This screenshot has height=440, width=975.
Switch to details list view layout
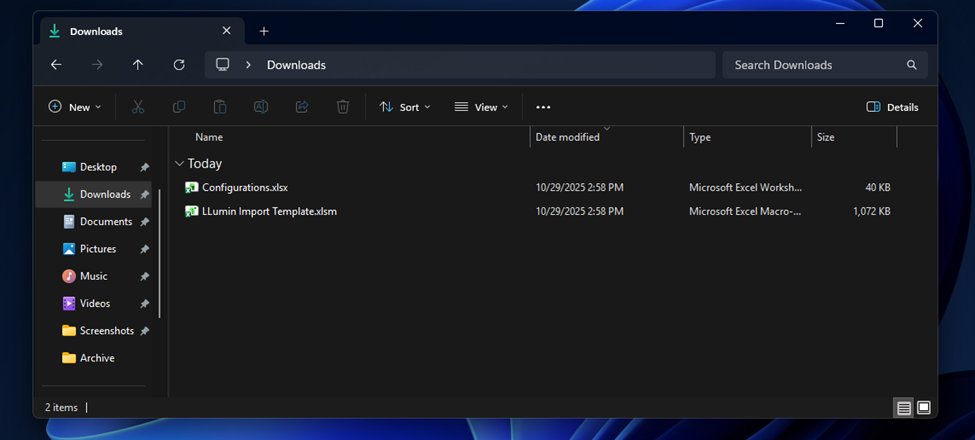[x=904, y=408]
